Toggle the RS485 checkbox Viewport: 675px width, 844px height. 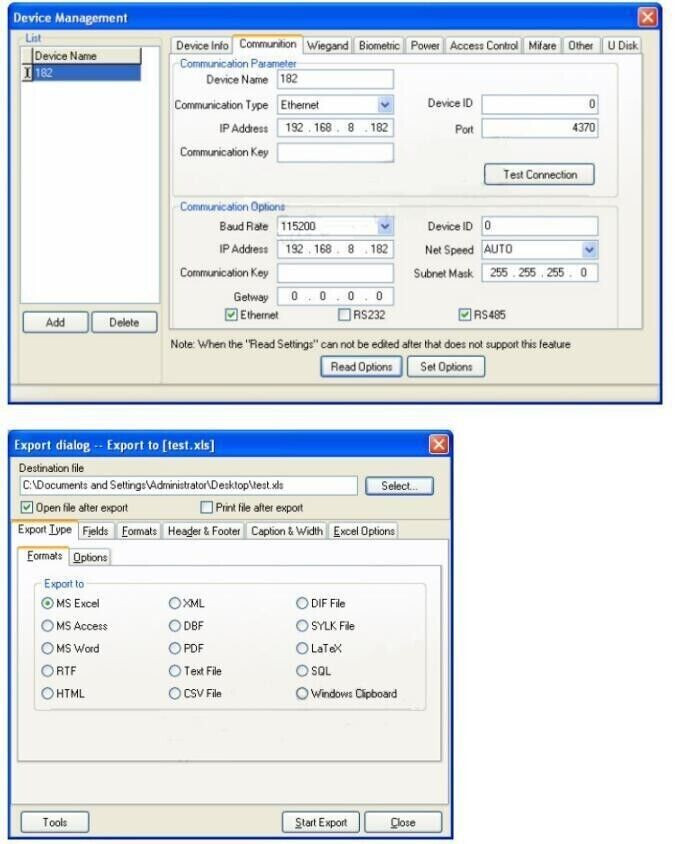(x=465, y=315)
